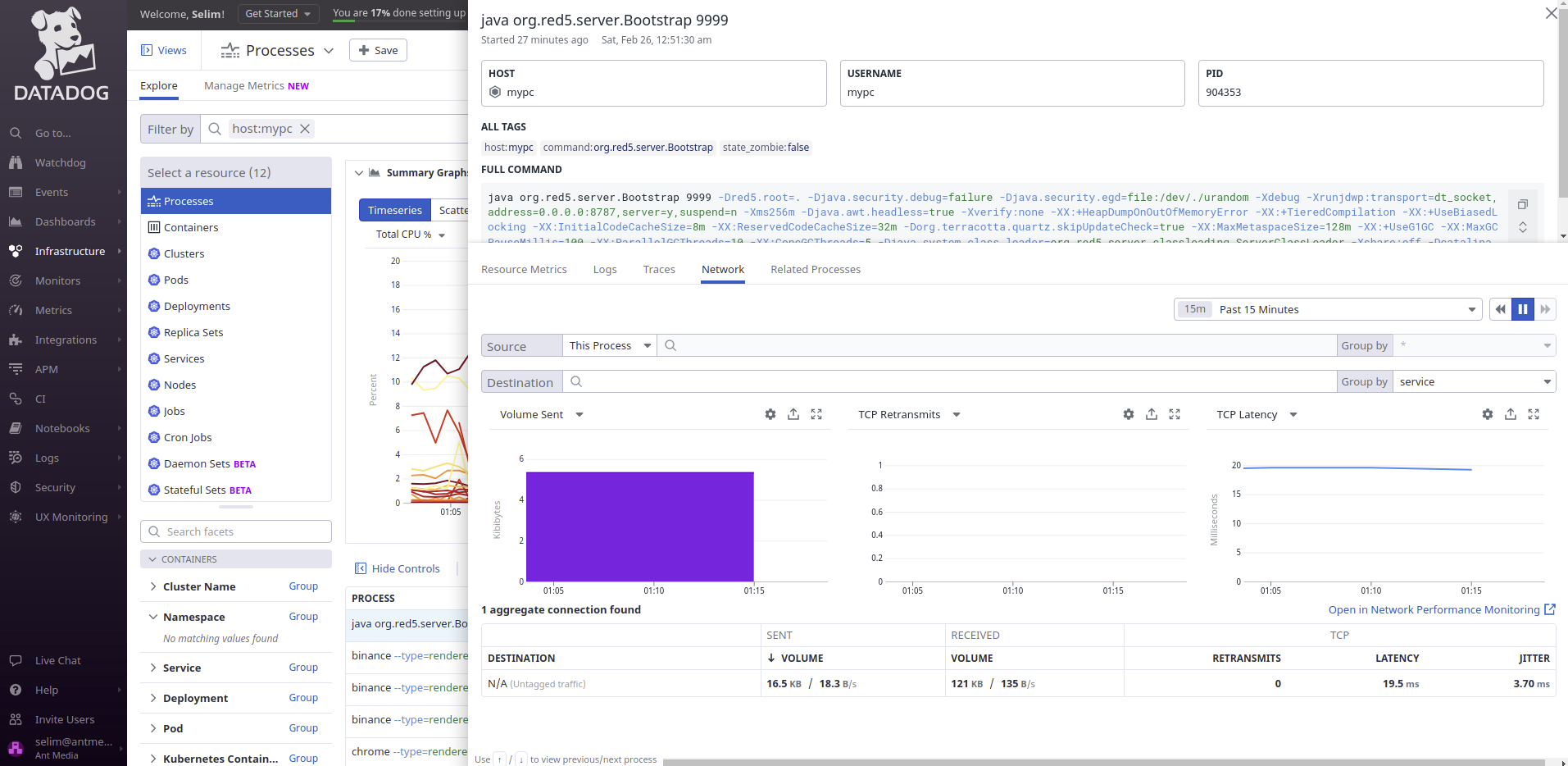
Task: Expand the Cluster Name facet
Action: point(153,586)
